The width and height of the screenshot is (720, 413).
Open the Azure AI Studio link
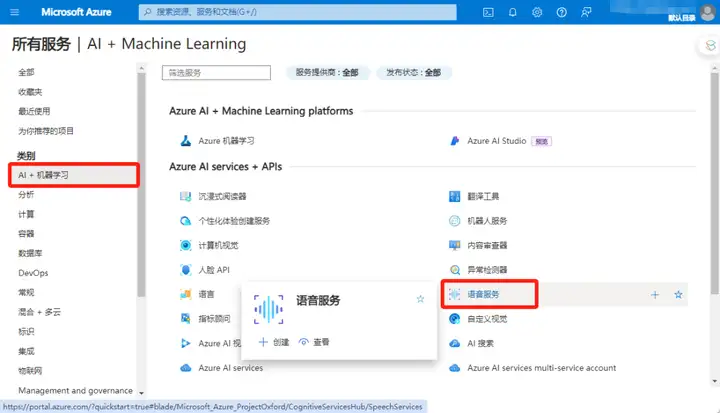click(496, 141)
